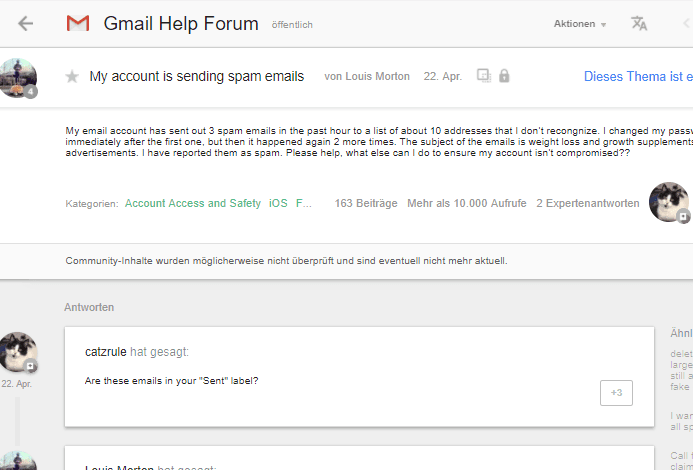
Task: Click the lock icon in topic header
Action: tap(504, 76)
